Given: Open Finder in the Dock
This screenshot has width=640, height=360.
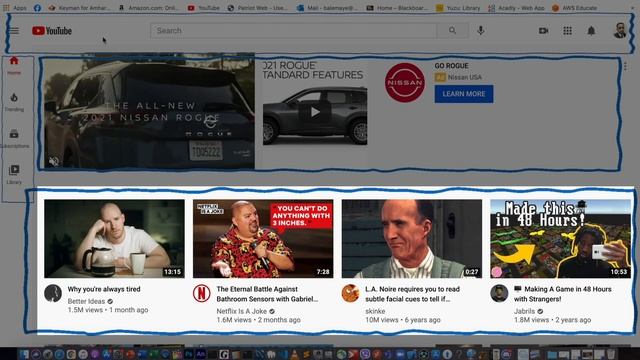Looking at the screenshot, I should [24, 354].
